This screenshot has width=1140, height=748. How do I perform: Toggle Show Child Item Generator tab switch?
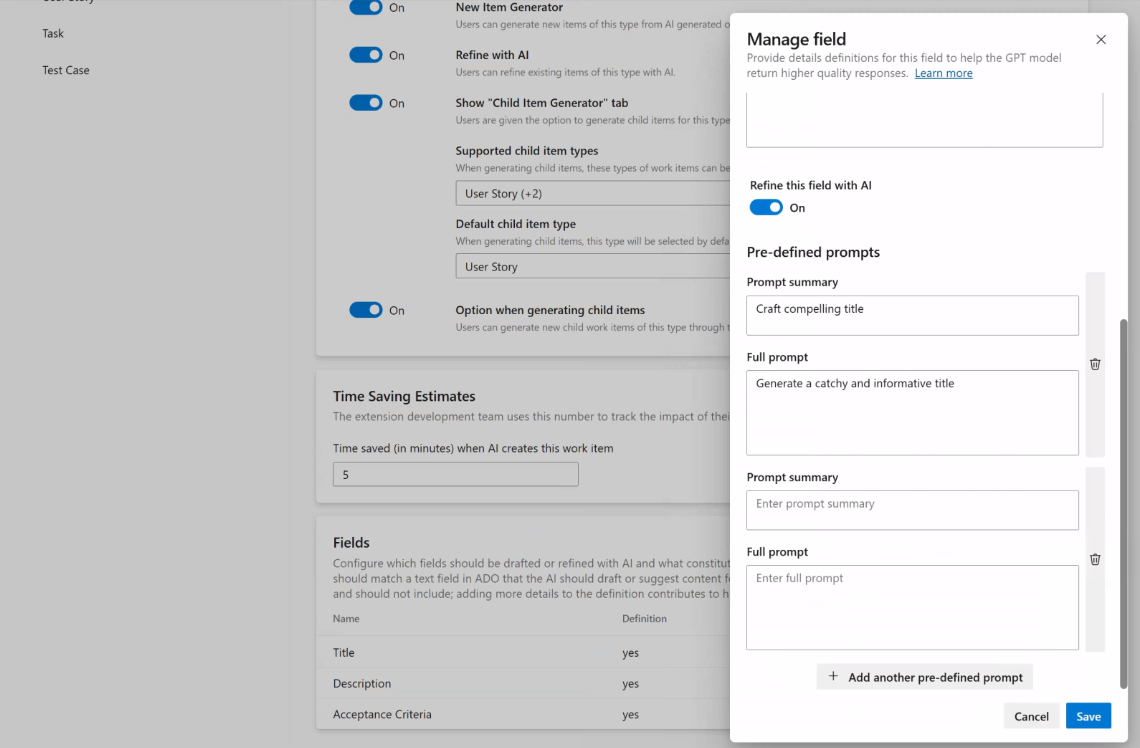point(366,103)
